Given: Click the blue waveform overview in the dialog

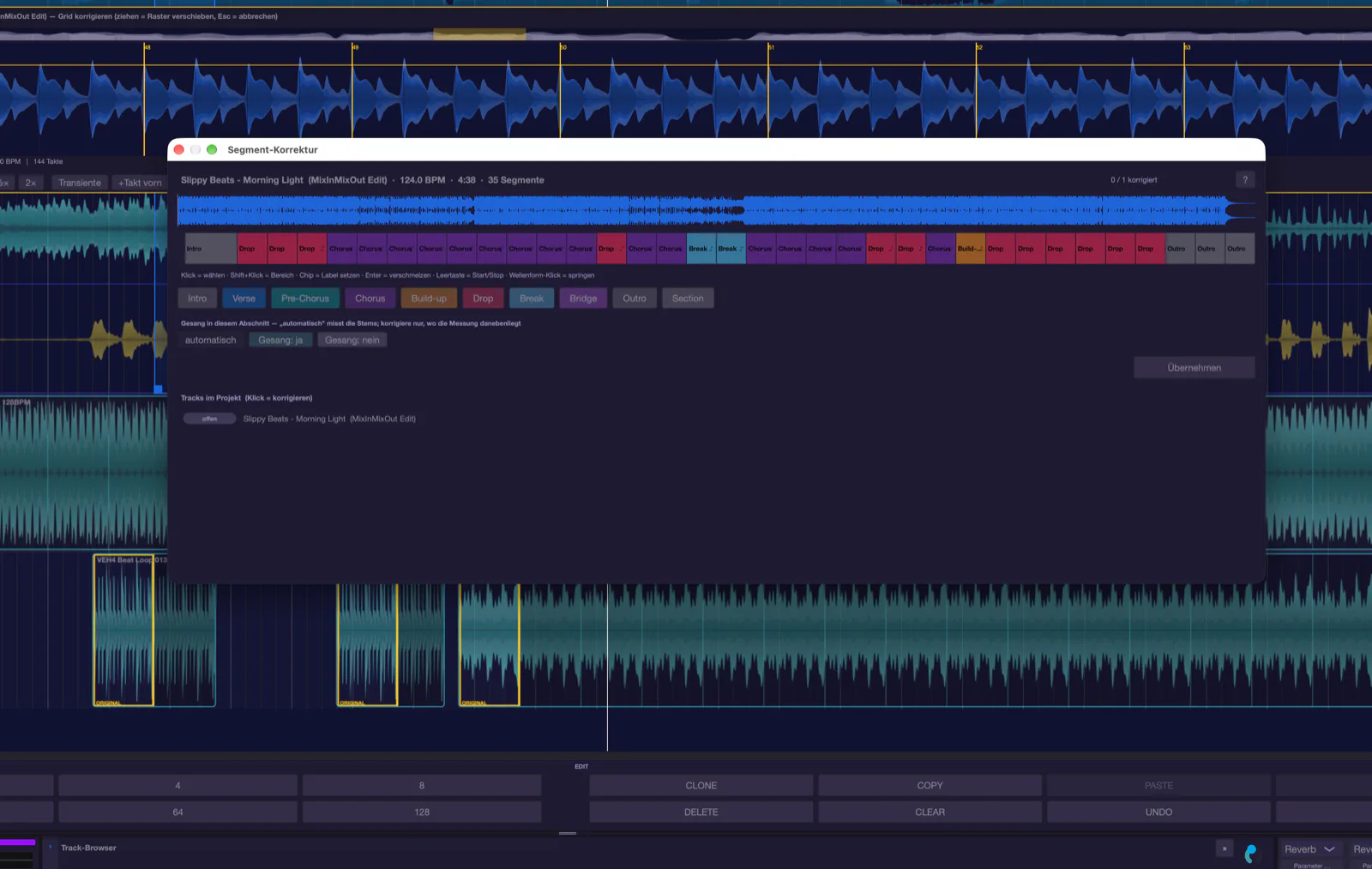Looking at the screenshot, I should pos(716,210).
